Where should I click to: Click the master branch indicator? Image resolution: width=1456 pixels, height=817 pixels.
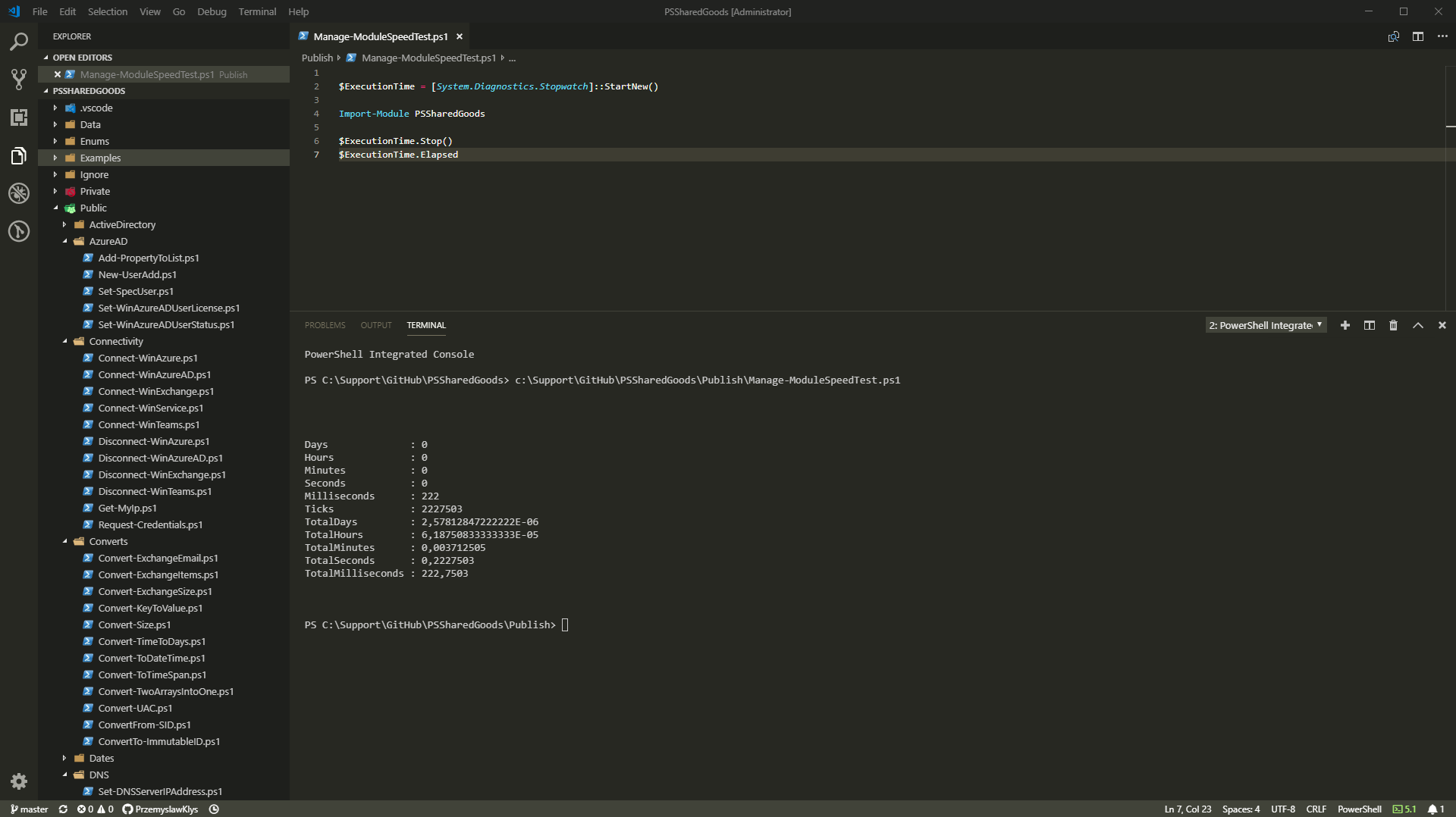30,809
